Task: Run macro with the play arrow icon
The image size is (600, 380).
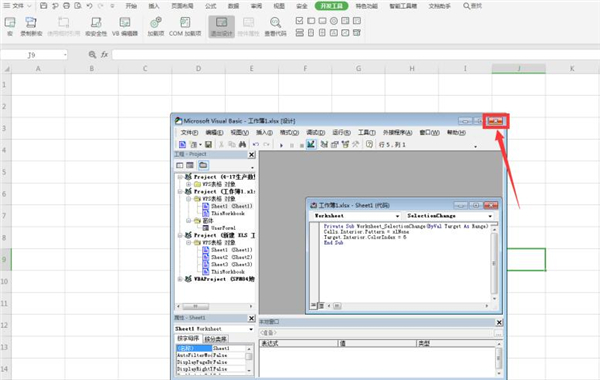Action: [x=281, y=145]
